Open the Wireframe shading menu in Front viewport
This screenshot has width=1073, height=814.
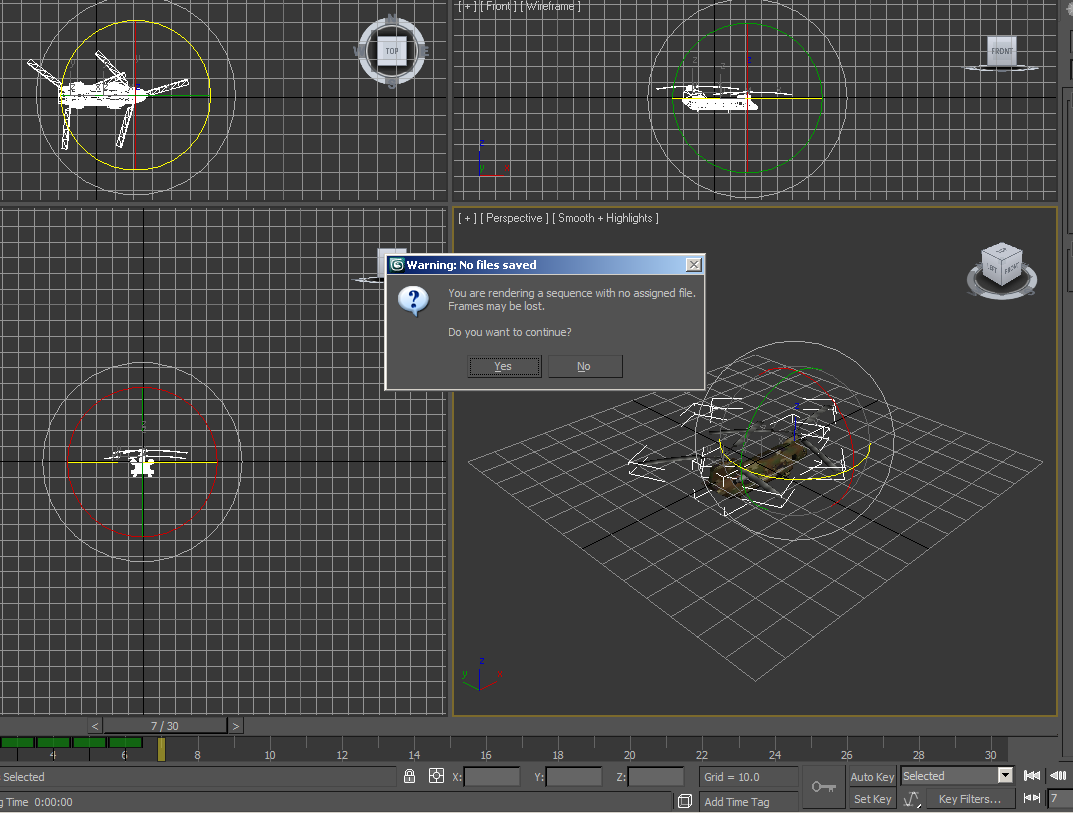tap(550, 6)
